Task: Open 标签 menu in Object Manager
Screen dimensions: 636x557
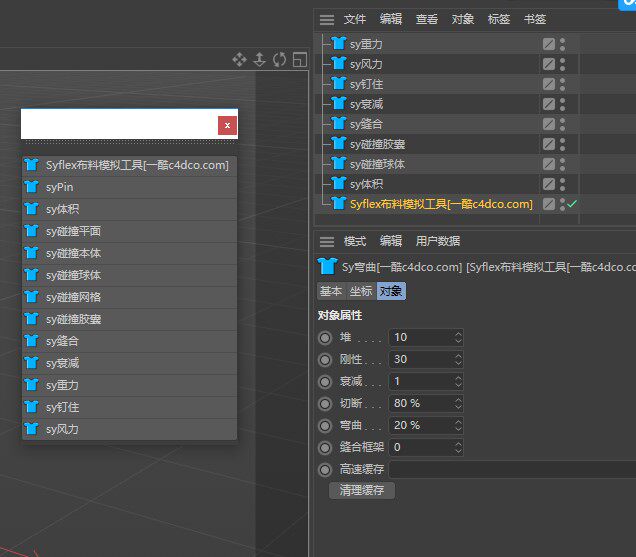Action: [498, 19]
